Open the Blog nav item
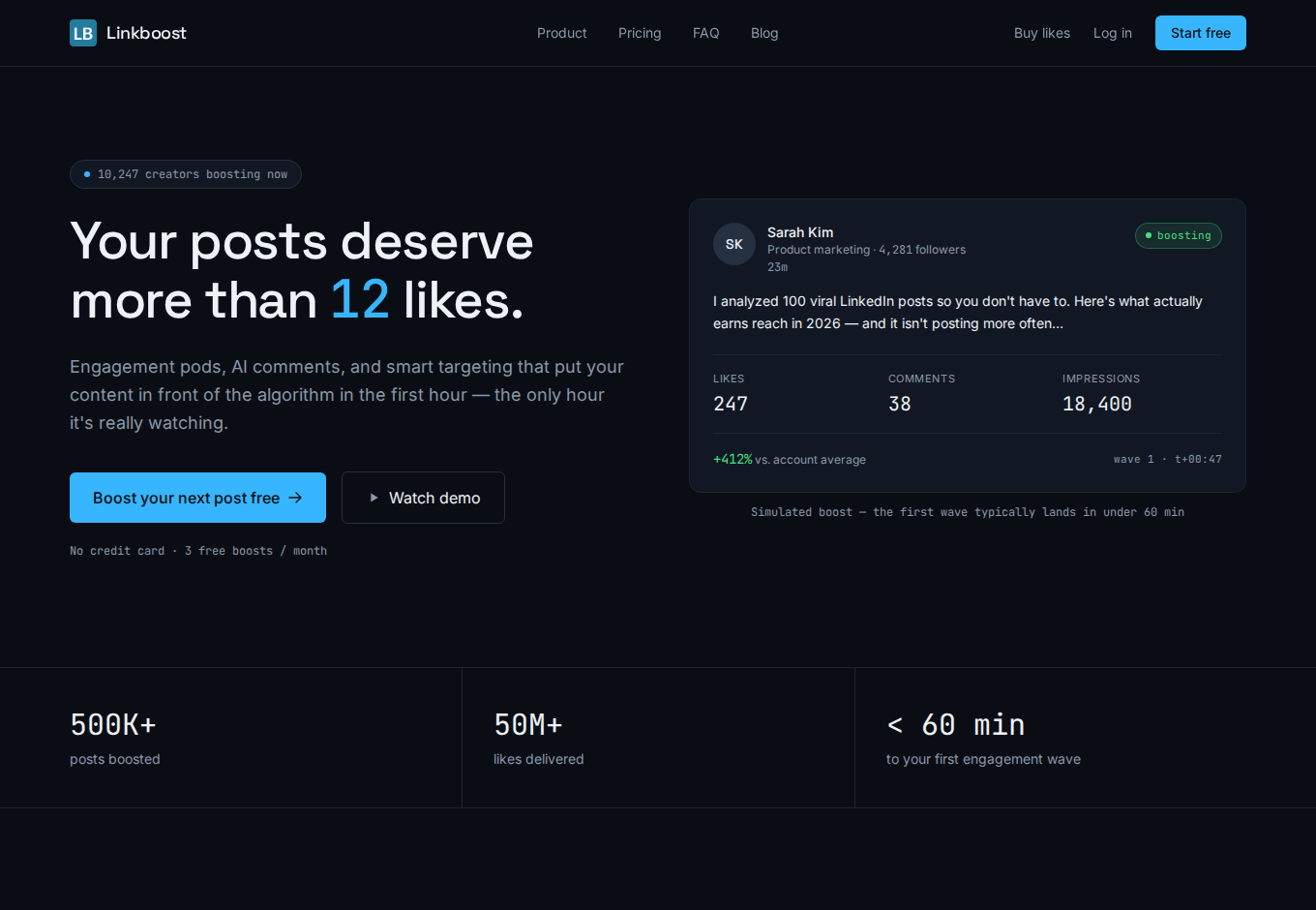 click(x=764, y=33)
